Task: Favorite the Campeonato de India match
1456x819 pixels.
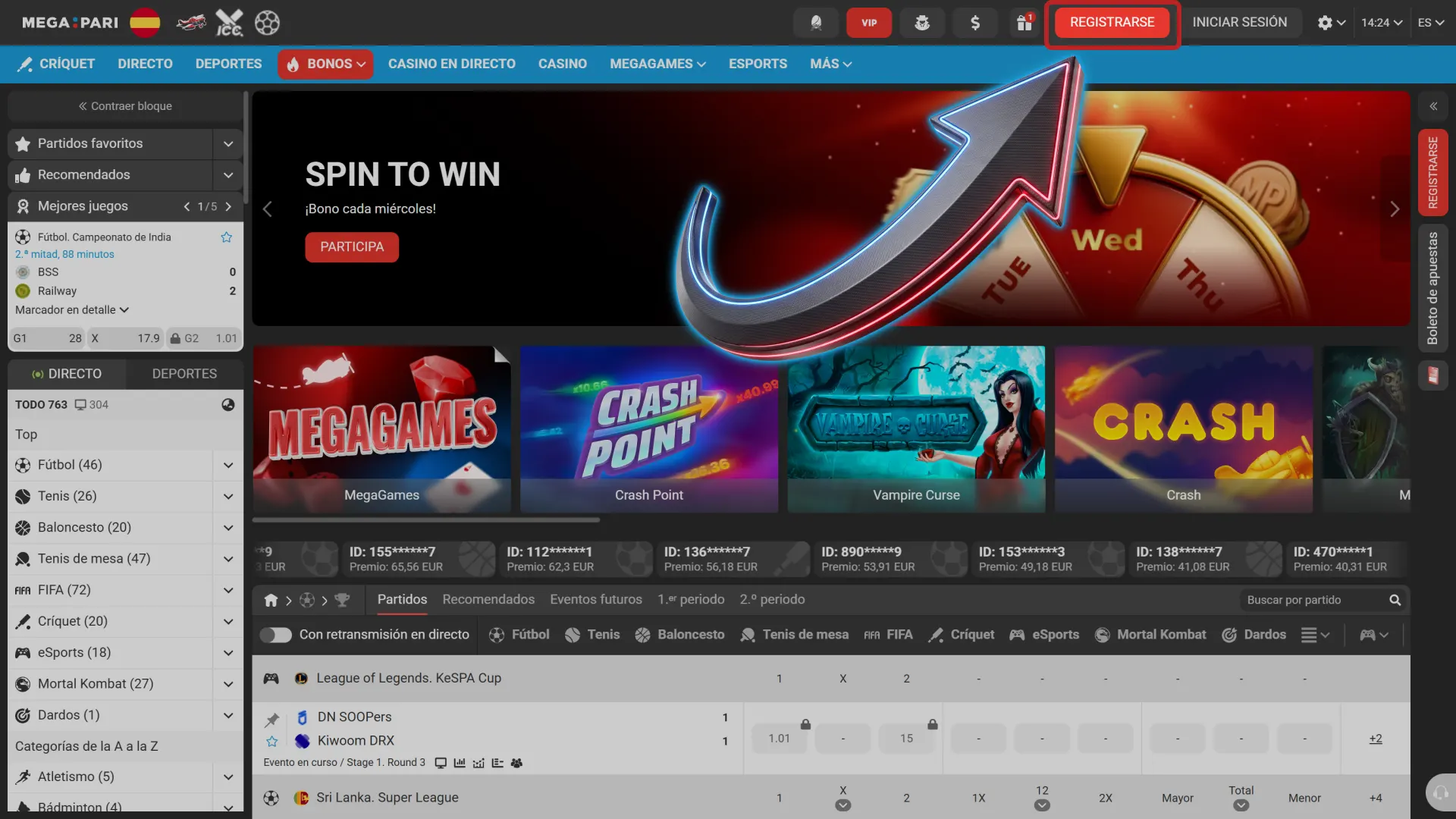Action: (226, 237)
